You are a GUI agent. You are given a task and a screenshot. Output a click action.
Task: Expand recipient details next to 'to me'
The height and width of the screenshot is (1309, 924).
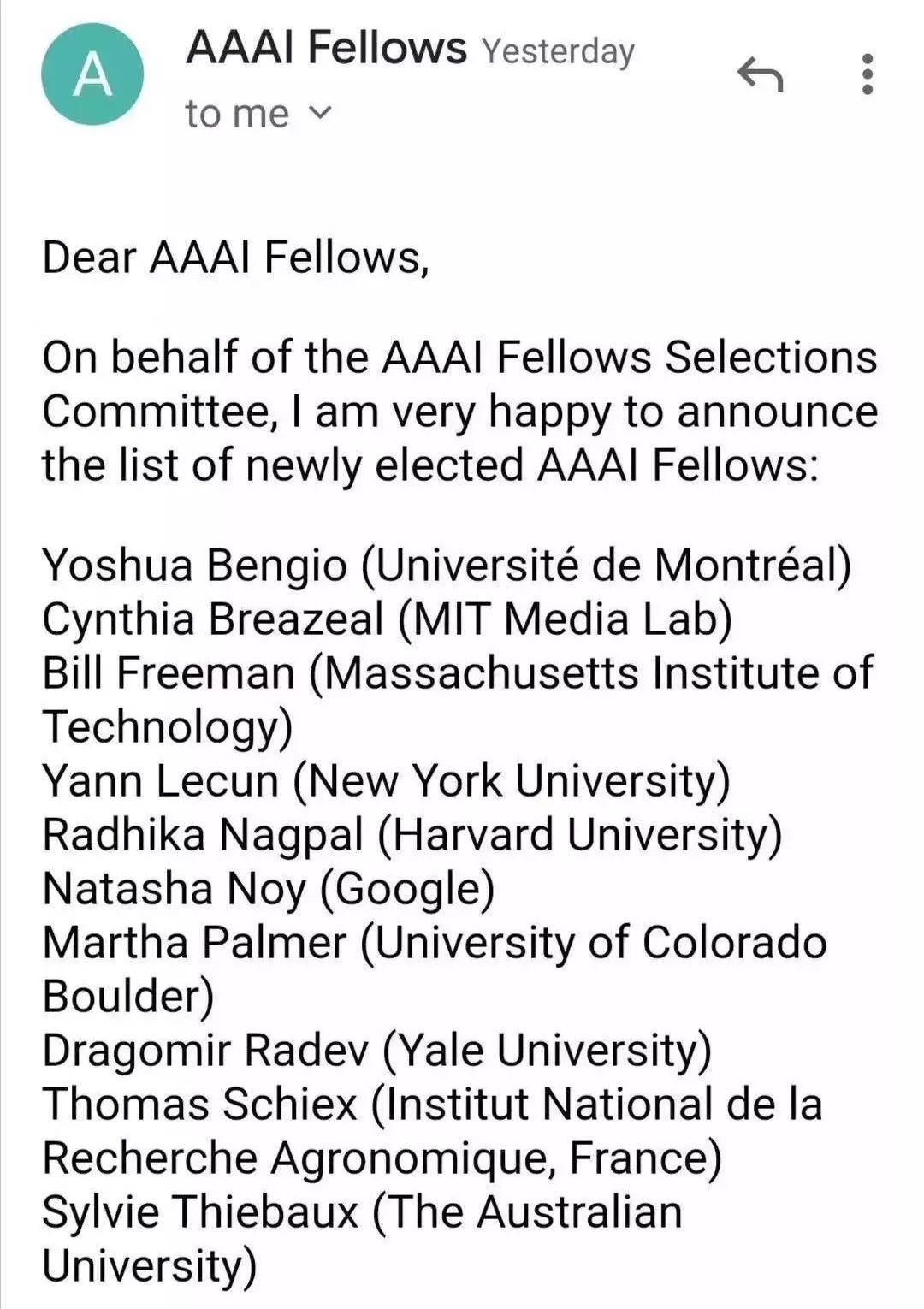tap(318, 112)
